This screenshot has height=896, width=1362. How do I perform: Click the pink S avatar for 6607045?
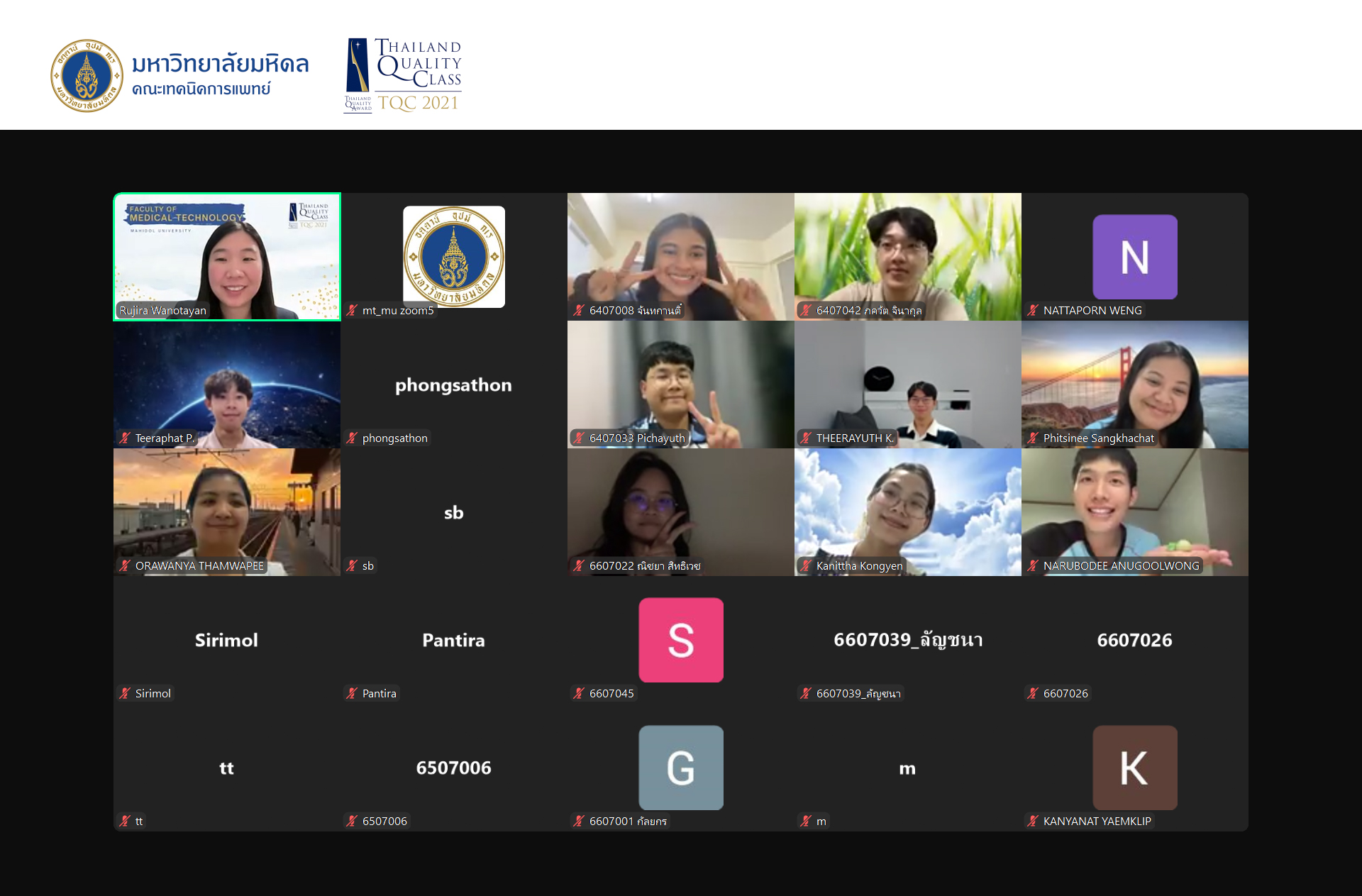point(680,640)
